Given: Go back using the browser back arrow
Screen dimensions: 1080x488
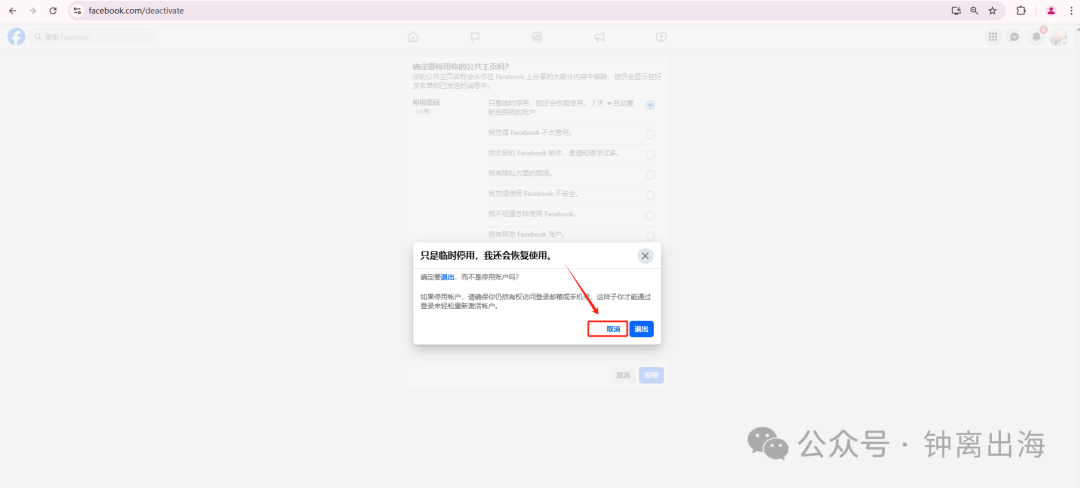Looking at the screenshot, I should click(x=12, y=11).
